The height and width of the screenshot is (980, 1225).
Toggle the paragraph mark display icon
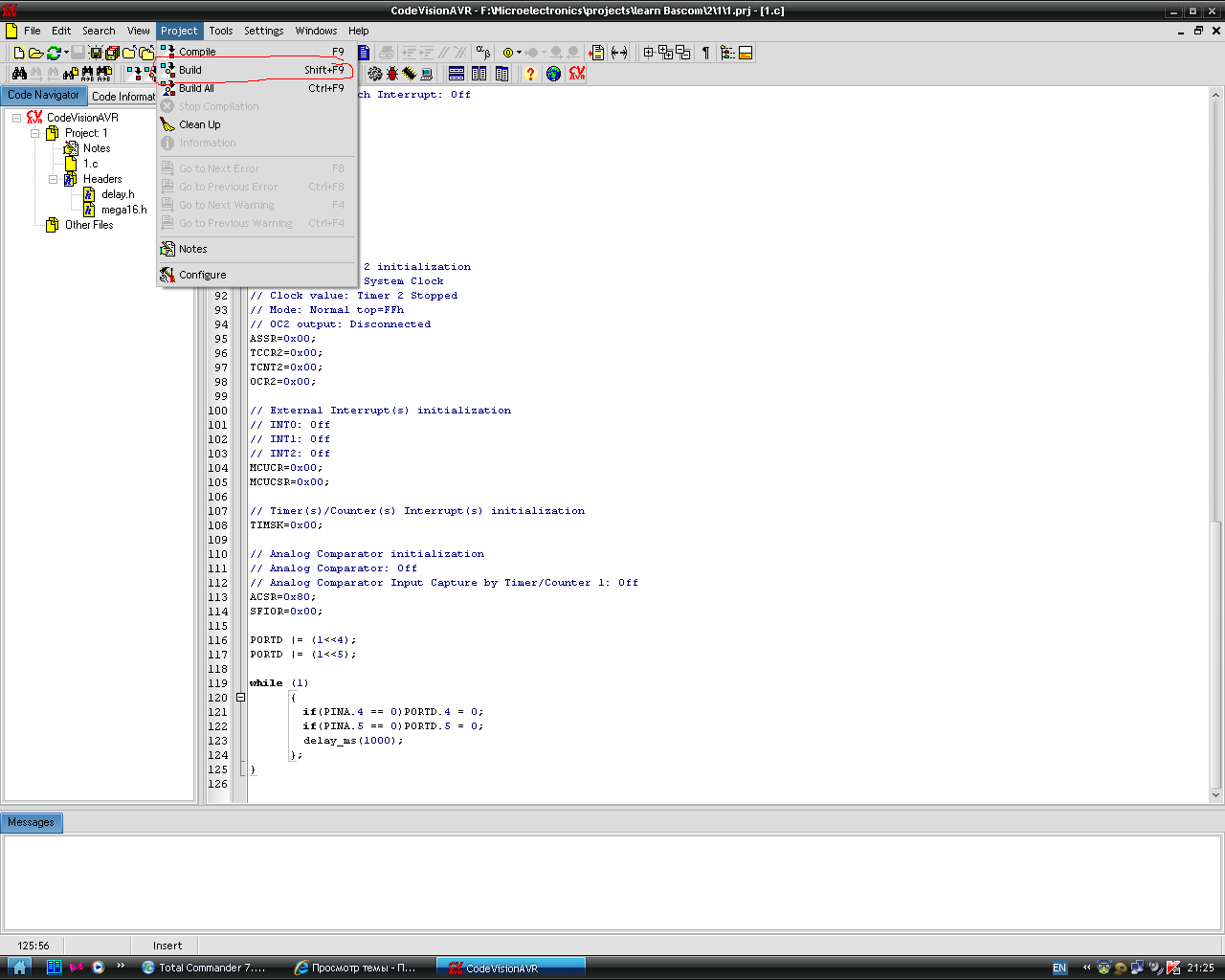(x=706, y=53)
